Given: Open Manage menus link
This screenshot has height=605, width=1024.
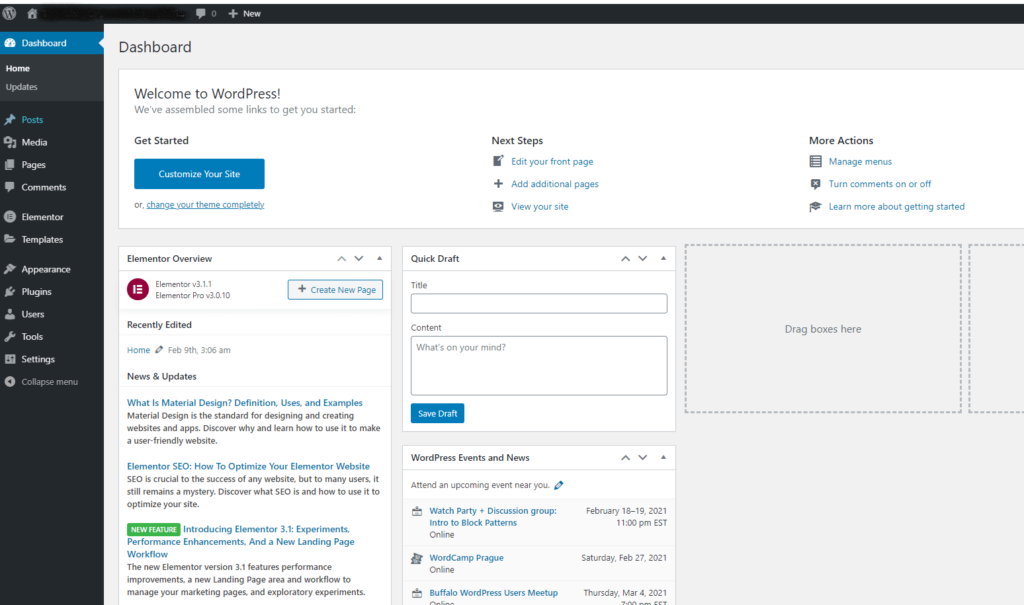Looking at the screenshot, I should (860, 161).
